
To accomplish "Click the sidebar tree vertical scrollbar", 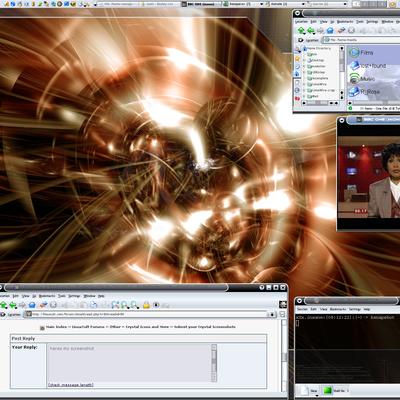I will coord(342,72).
